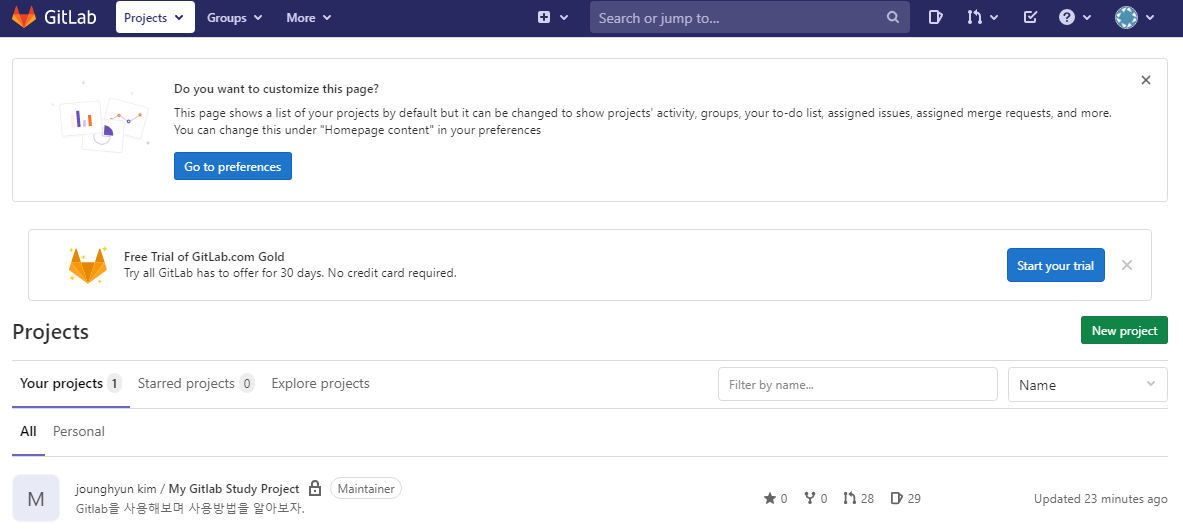Open the Name sort dropdown
The height and width of the screenshot is (530, 1183).
tap(1088, 384)
